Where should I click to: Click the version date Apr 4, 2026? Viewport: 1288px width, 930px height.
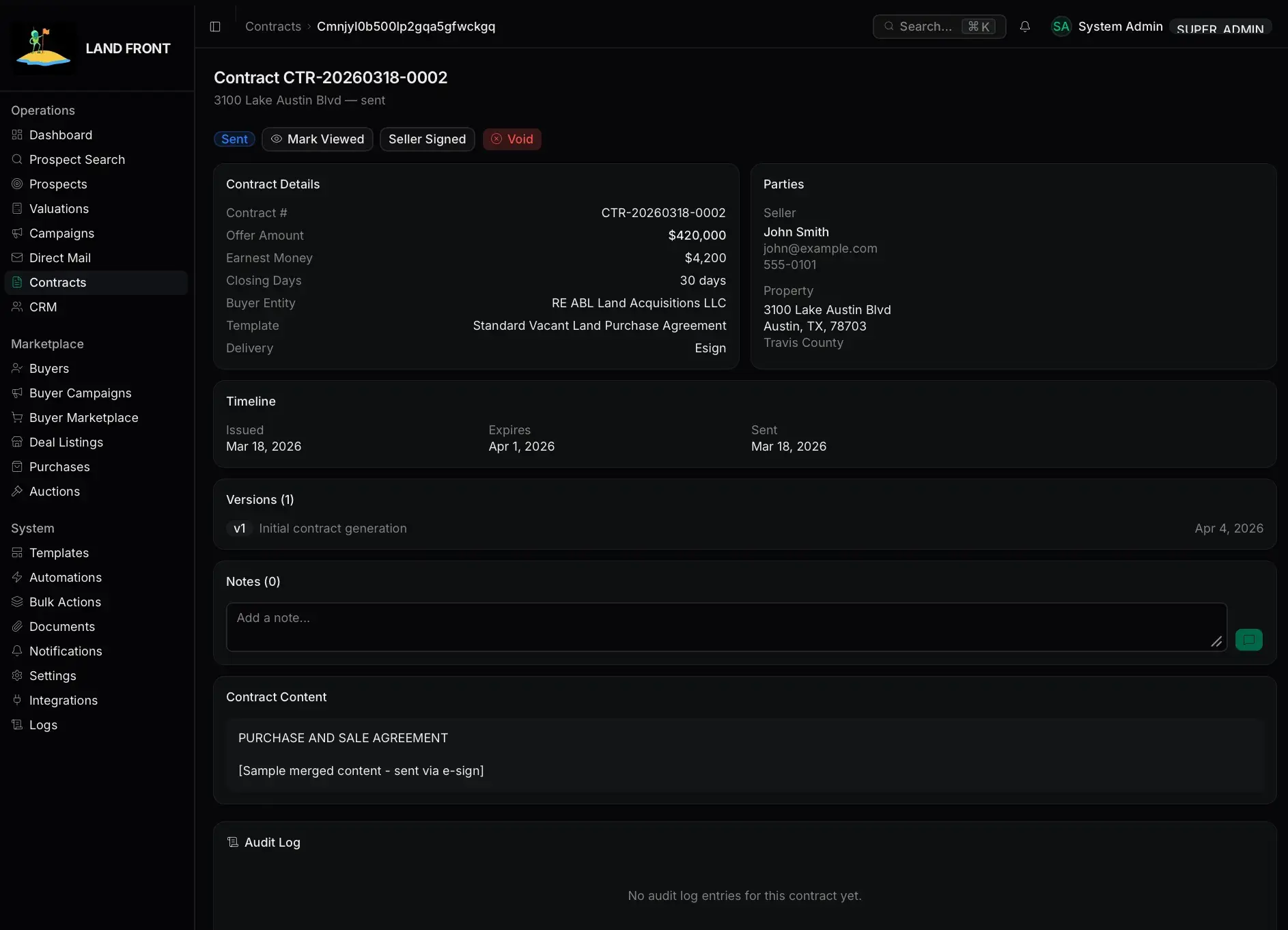point(1229,529)
